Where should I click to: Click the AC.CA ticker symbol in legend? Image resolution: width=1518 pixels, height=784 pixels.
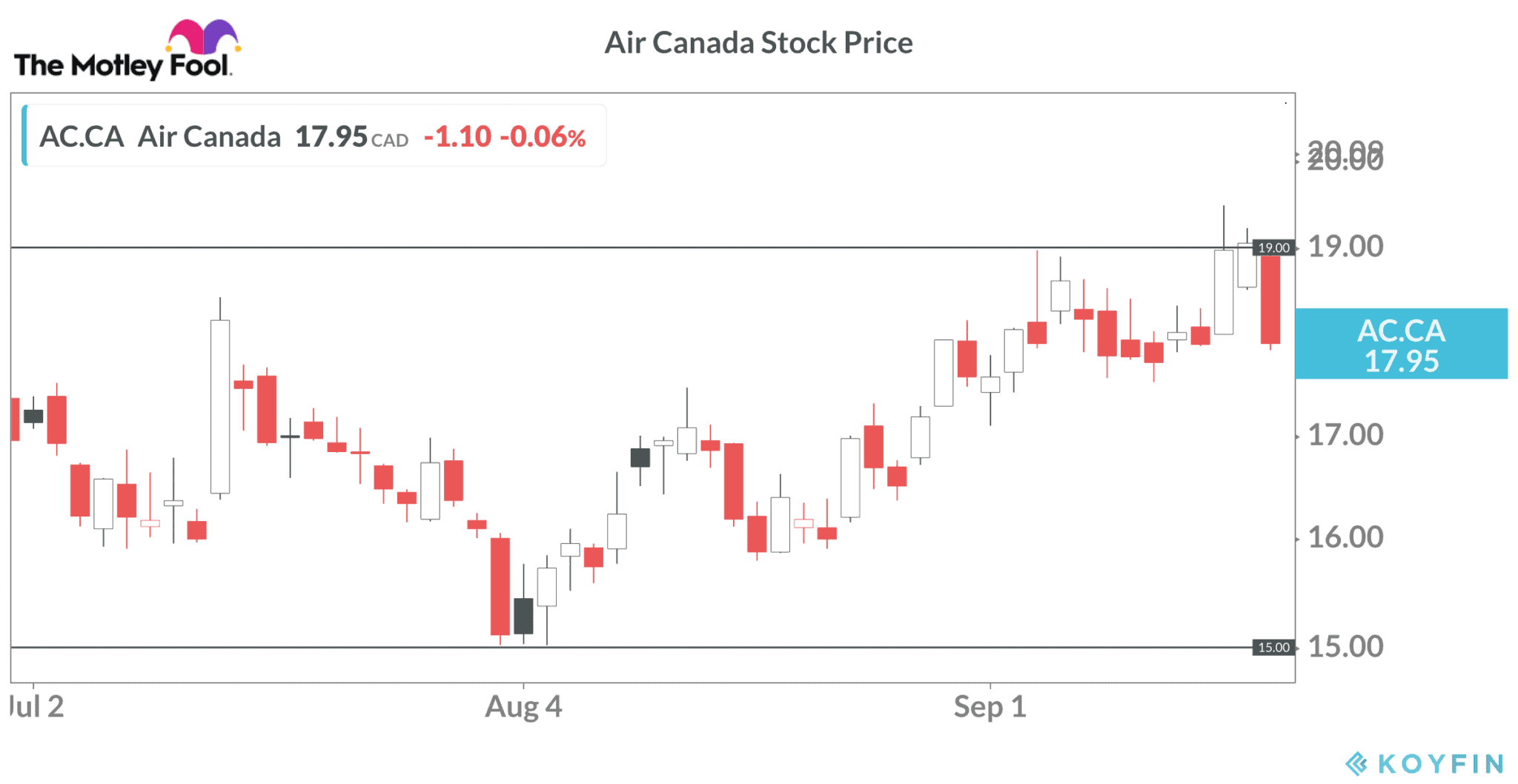(x=82, y=137)
